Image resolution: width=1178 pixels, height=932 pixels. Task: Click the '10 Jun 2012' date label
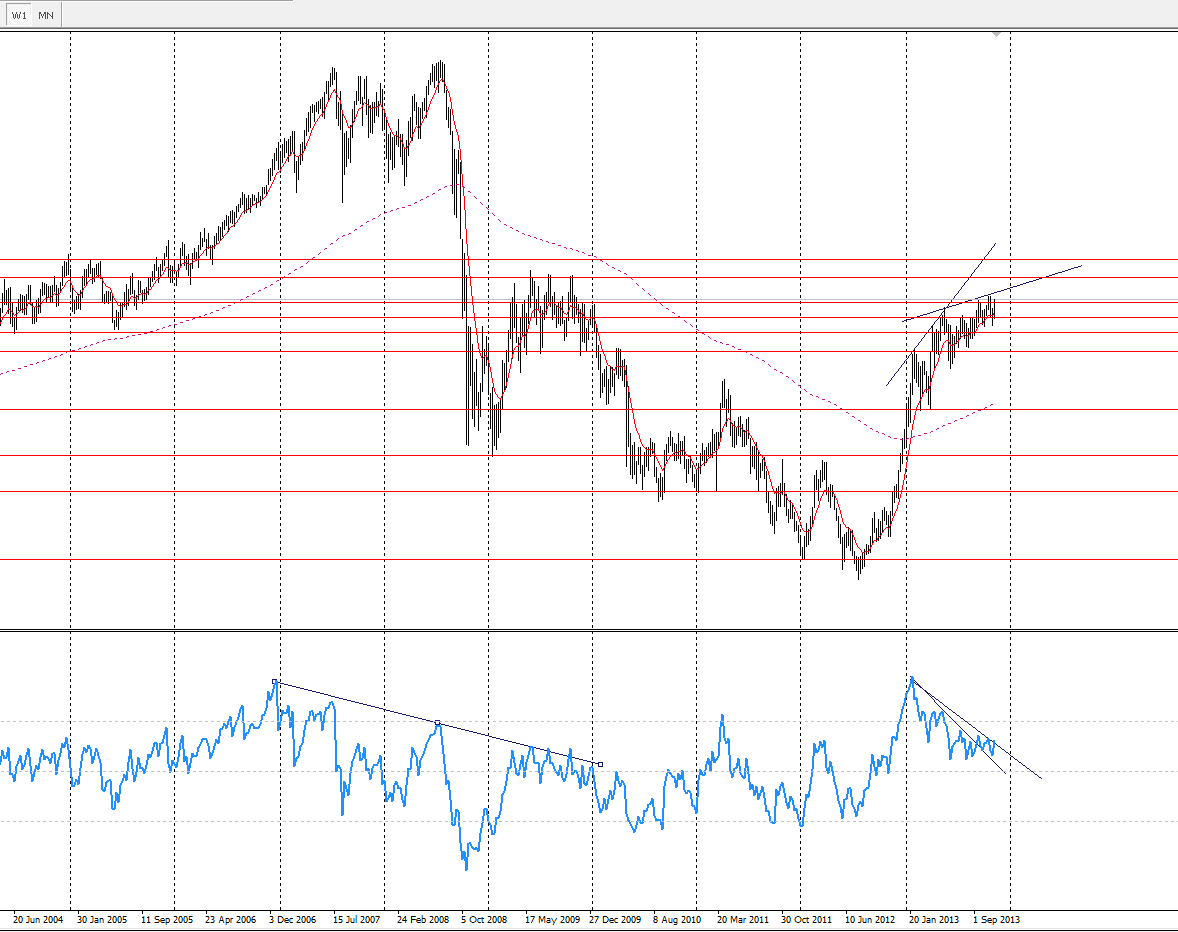(x=871, y=919)
